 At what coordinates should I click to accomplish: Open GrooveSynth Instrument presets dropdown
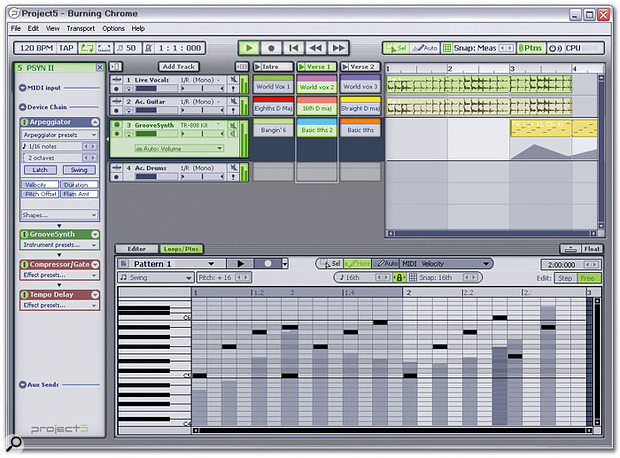pos(59,245)
